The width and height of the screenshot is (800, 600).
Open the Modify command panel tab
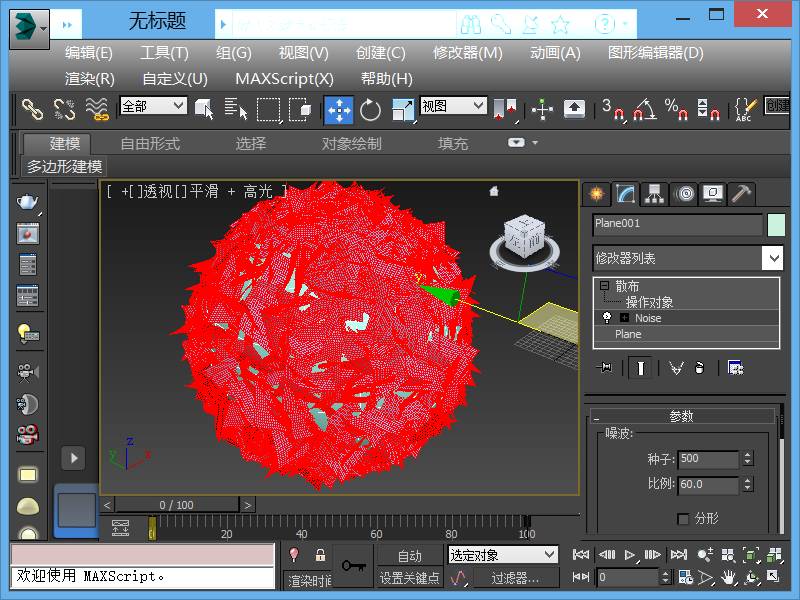(626, 194)
